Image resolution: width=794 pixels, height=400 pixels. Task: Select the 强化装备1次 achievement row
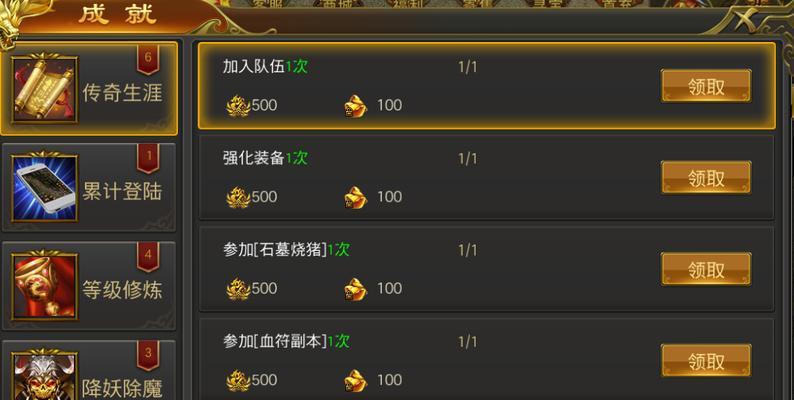[486, 177]
